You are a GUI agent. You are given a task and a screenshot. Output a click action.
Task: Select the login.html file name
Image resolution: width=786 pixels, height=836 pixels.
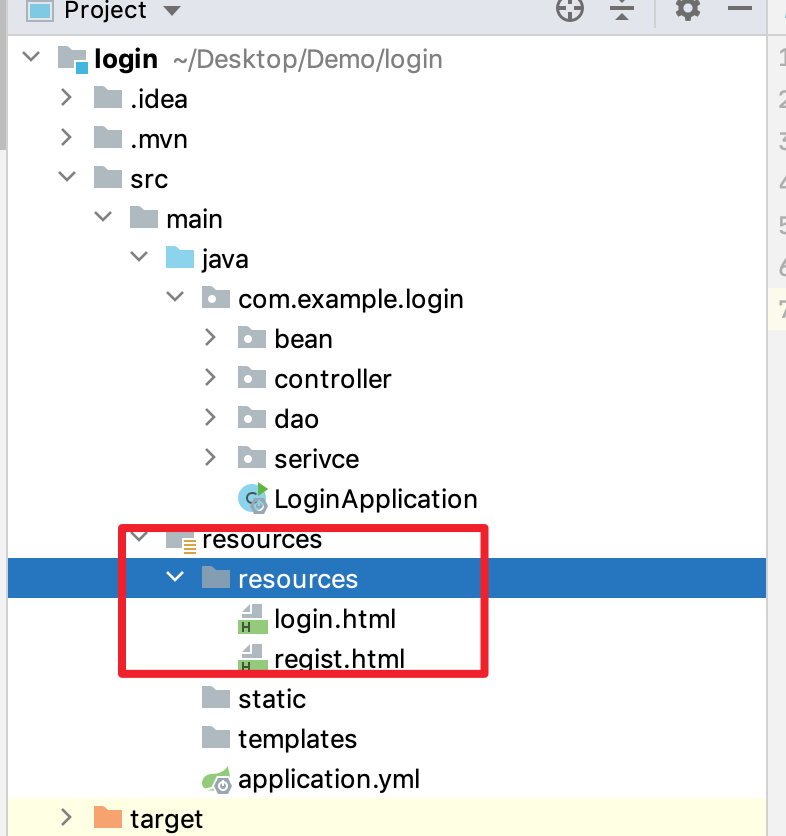pyautogui.click(x=335, y=620)
